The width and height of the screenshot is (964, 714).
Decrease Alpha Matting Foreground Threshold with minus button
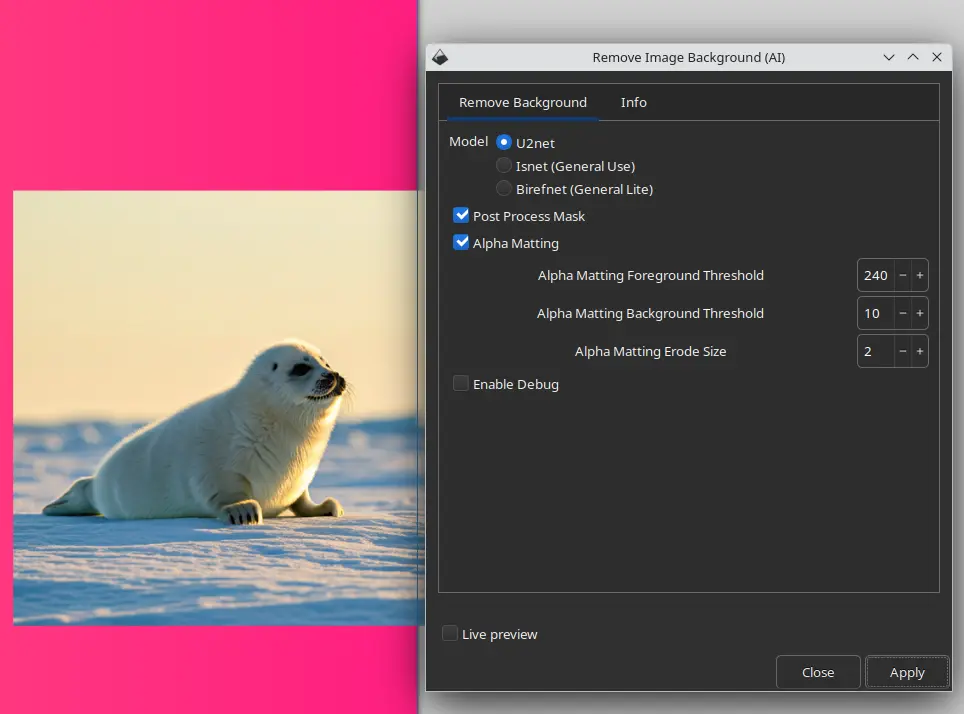[902, 274]
